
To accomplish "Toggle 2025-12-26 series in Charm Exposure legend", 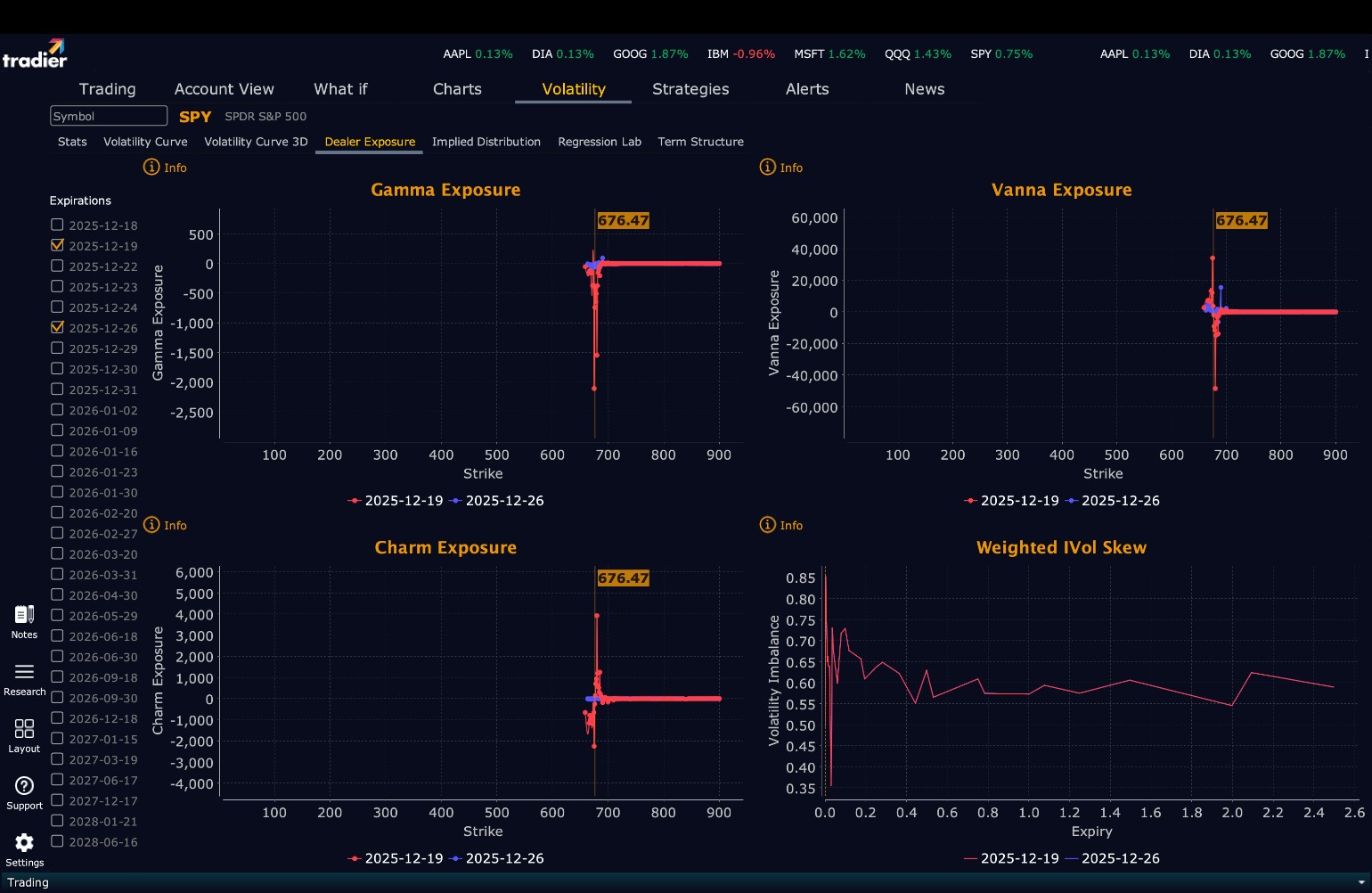I will [497, 858].
